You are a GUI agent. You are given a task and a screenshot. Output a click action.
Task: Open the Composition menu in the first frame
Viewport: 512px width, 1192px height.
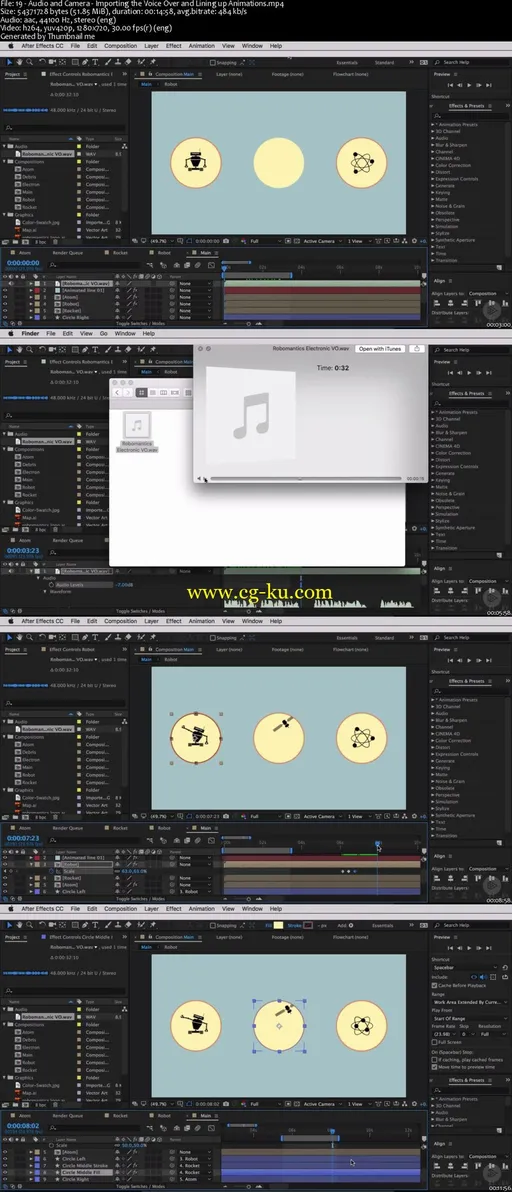pos(120,46)
